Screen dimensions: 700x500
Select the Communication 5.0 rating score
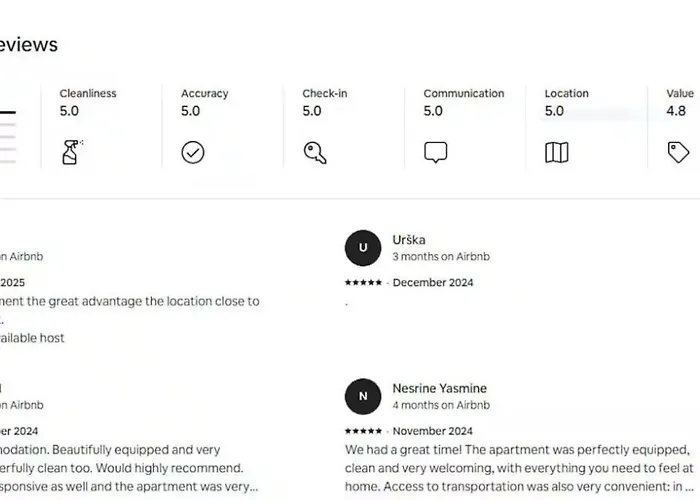433,111
